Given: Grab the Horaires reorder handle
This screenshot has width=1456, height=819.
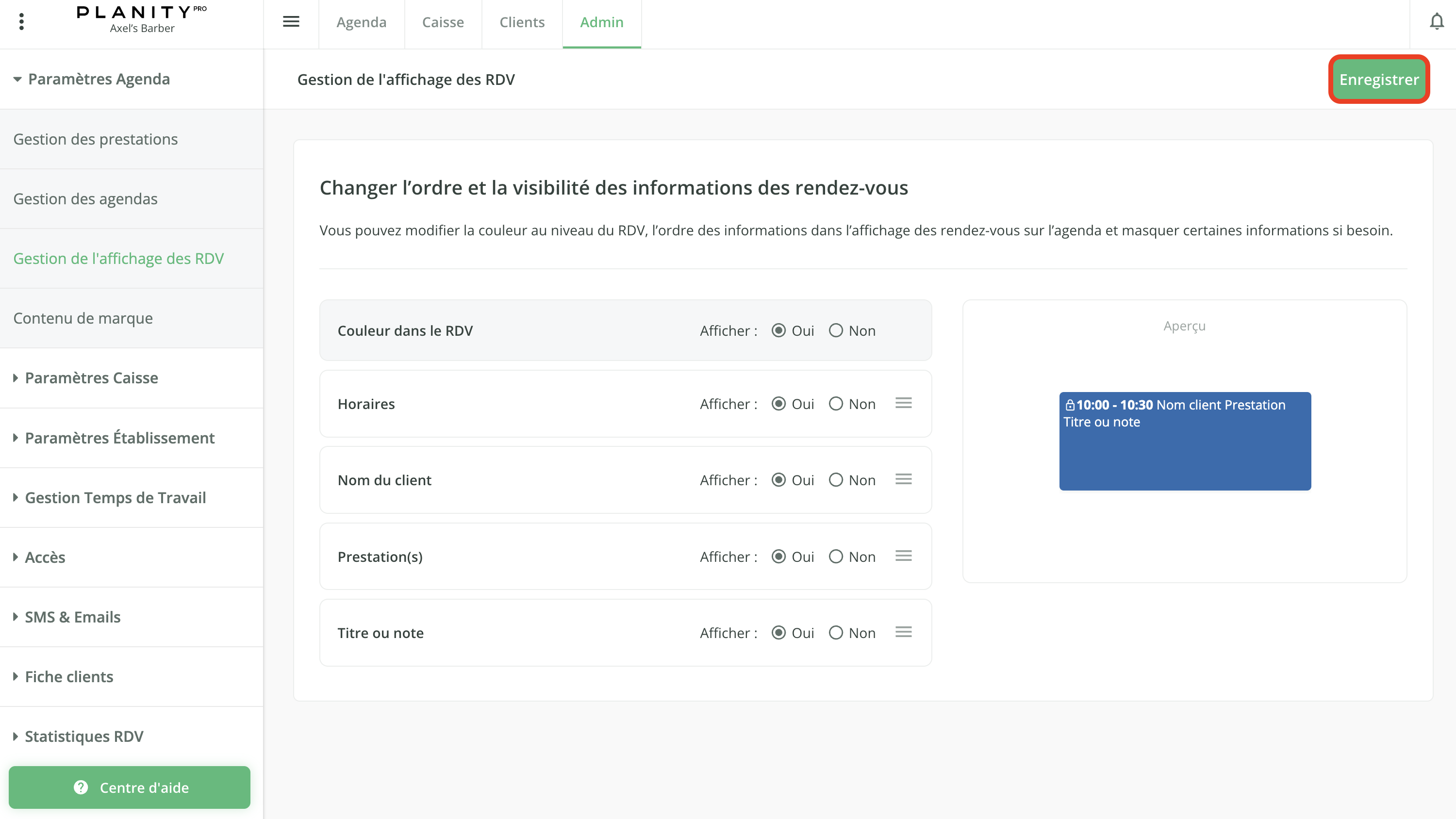Looking at the screenshot, I should point(903,403).
